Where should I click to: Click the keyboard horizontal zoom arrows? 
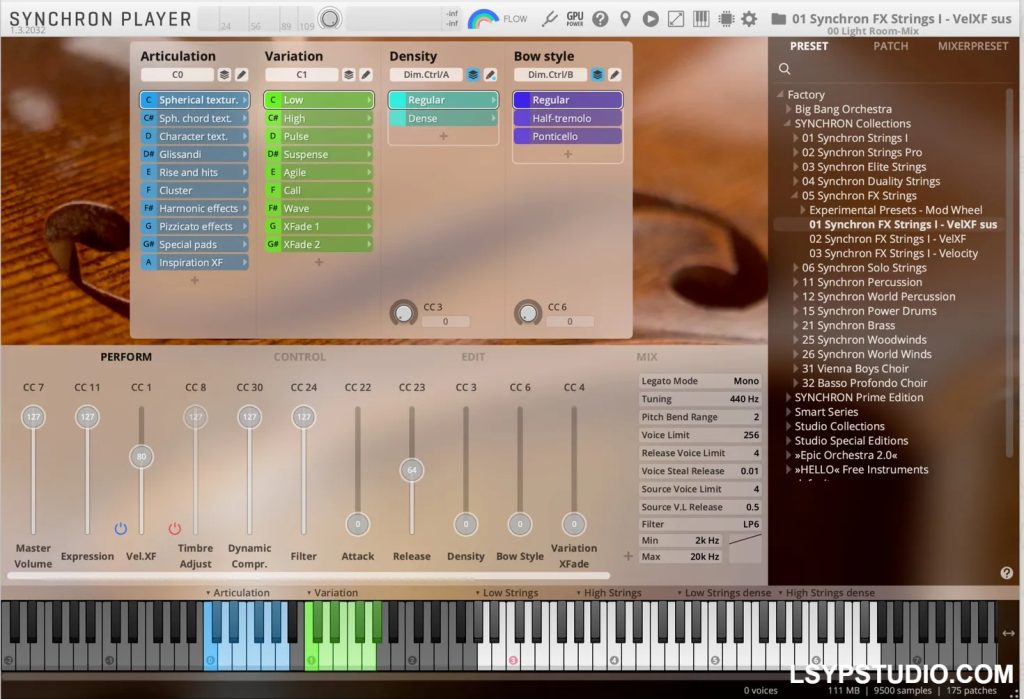coord(1008,632)
